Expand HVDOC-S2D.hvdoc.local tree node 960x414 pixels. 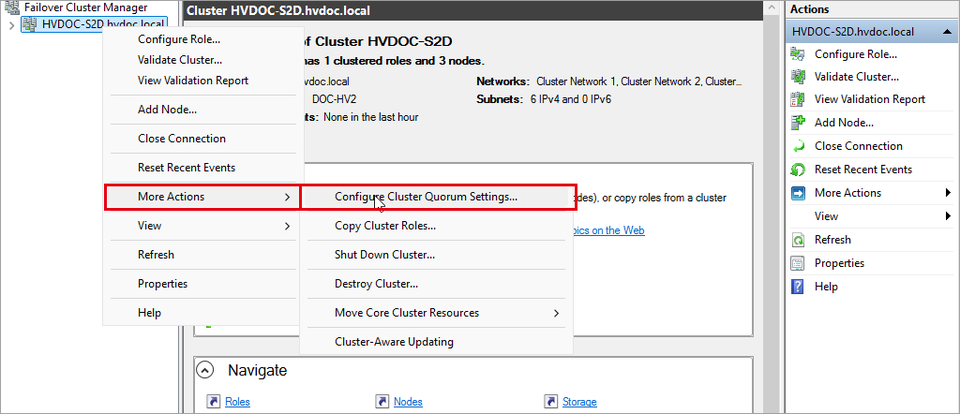click(12, 25)
